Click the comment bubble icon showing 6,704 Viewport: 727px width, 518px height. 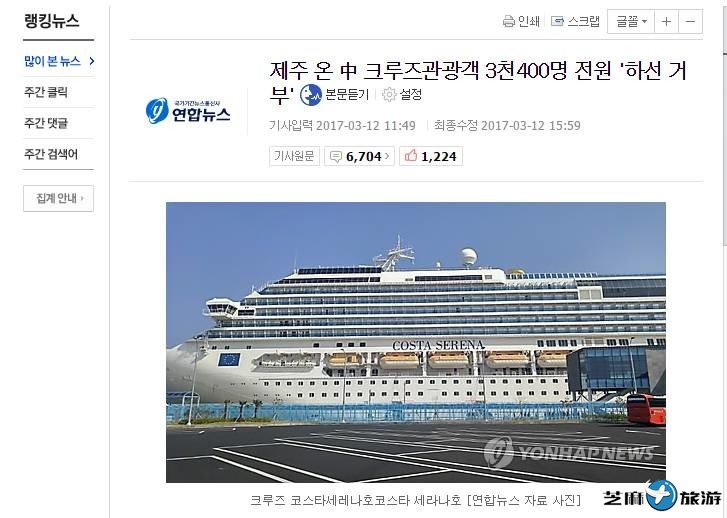(x=336, y=156)
